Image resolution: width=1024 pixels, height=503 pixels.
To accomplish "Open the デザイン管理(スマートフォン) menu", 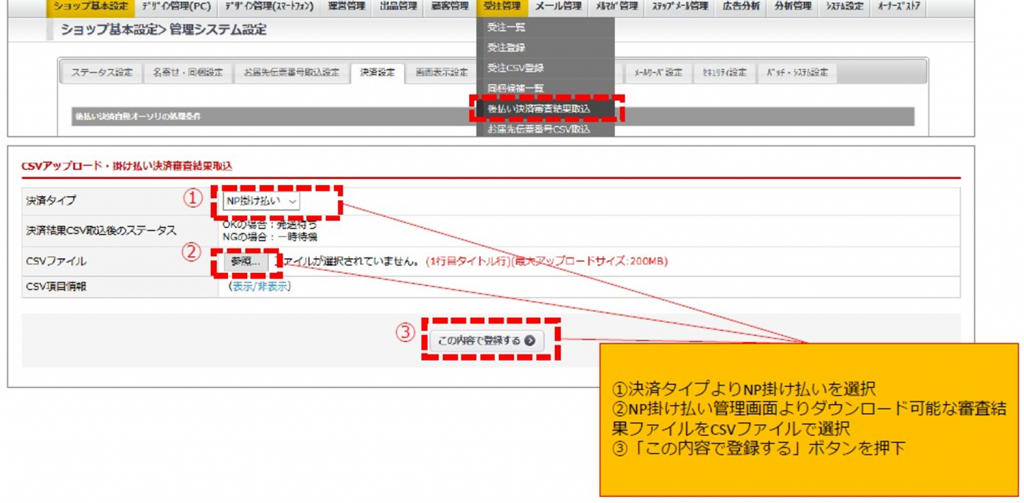I will (268, 7).
